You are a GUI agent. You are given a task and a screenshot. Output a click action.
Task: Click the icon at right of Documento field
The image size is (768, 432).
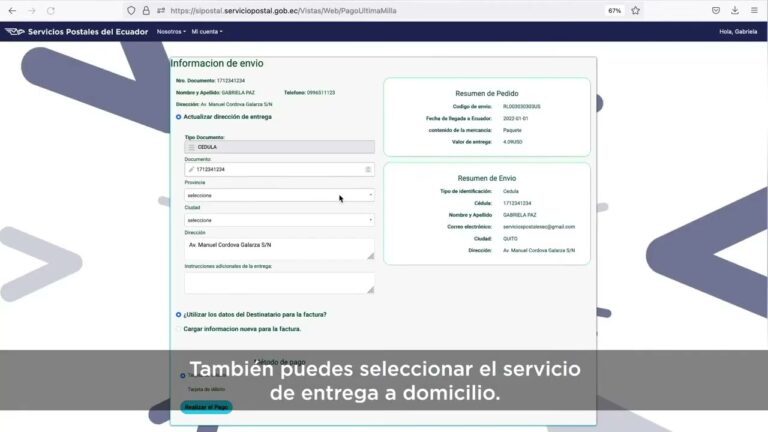(x=368, y=169)
